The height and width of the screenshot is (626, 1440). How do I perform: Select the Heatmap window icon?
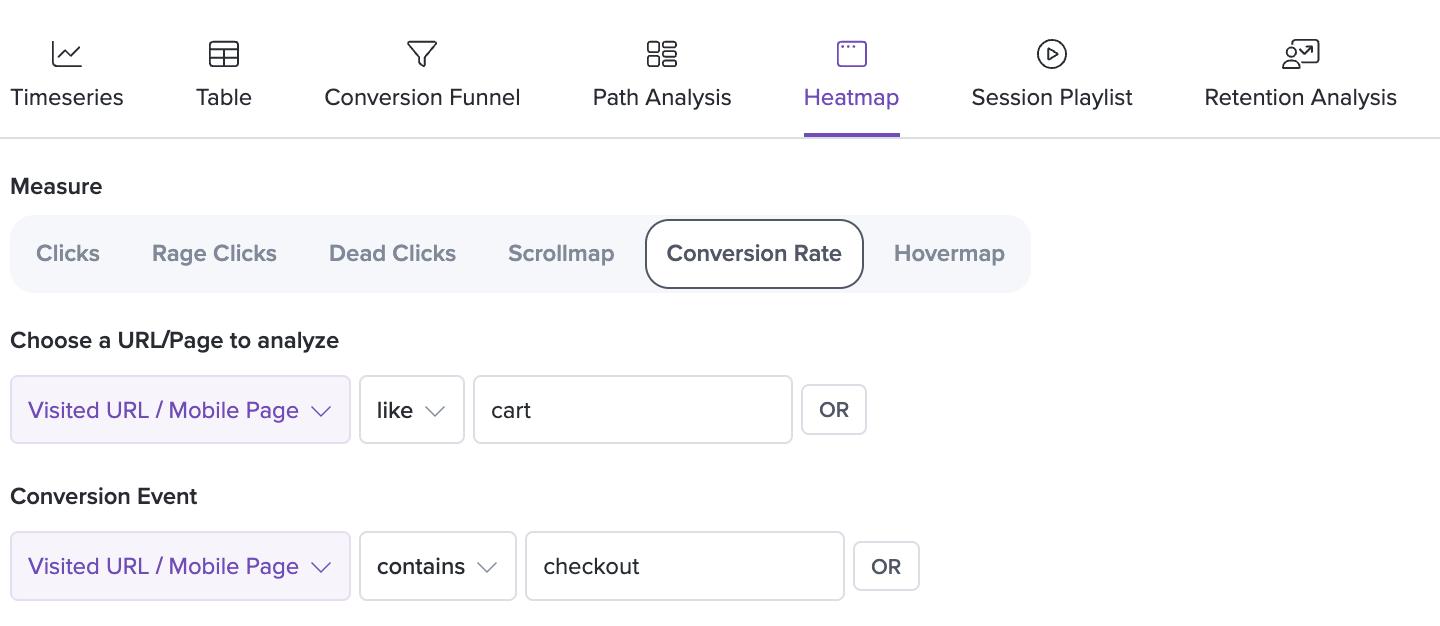pos(852,54)
